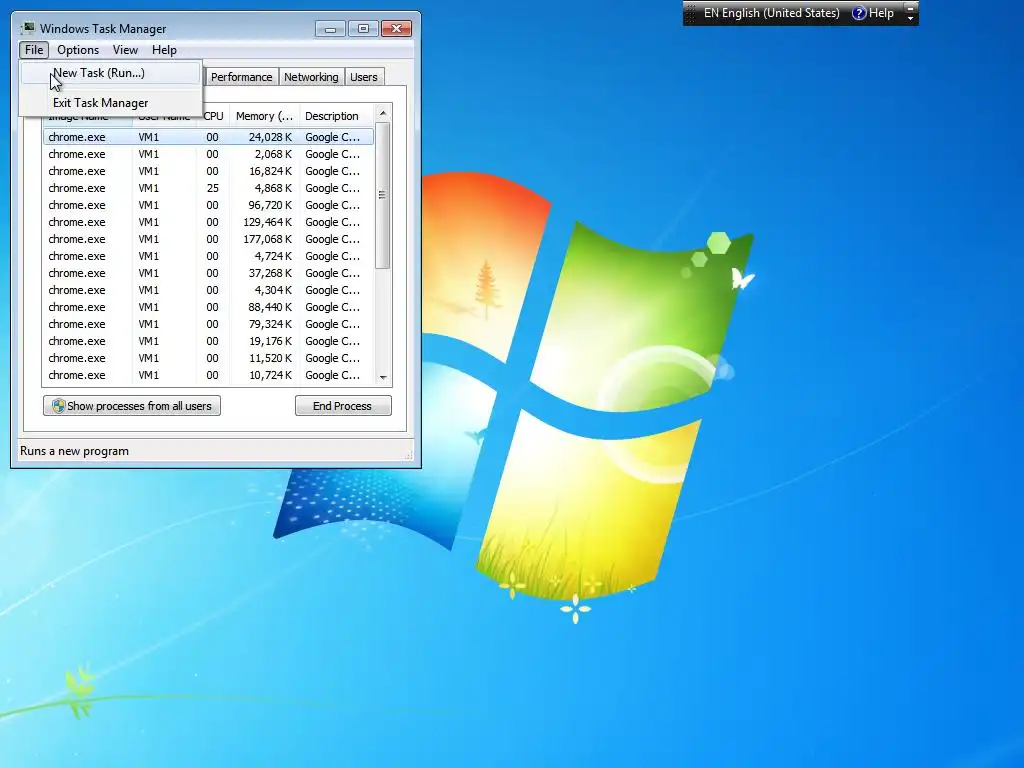Viewport: 1024px width, 768px height.
Task: Maximize the Task Manager window
Action: pos(363,29)
